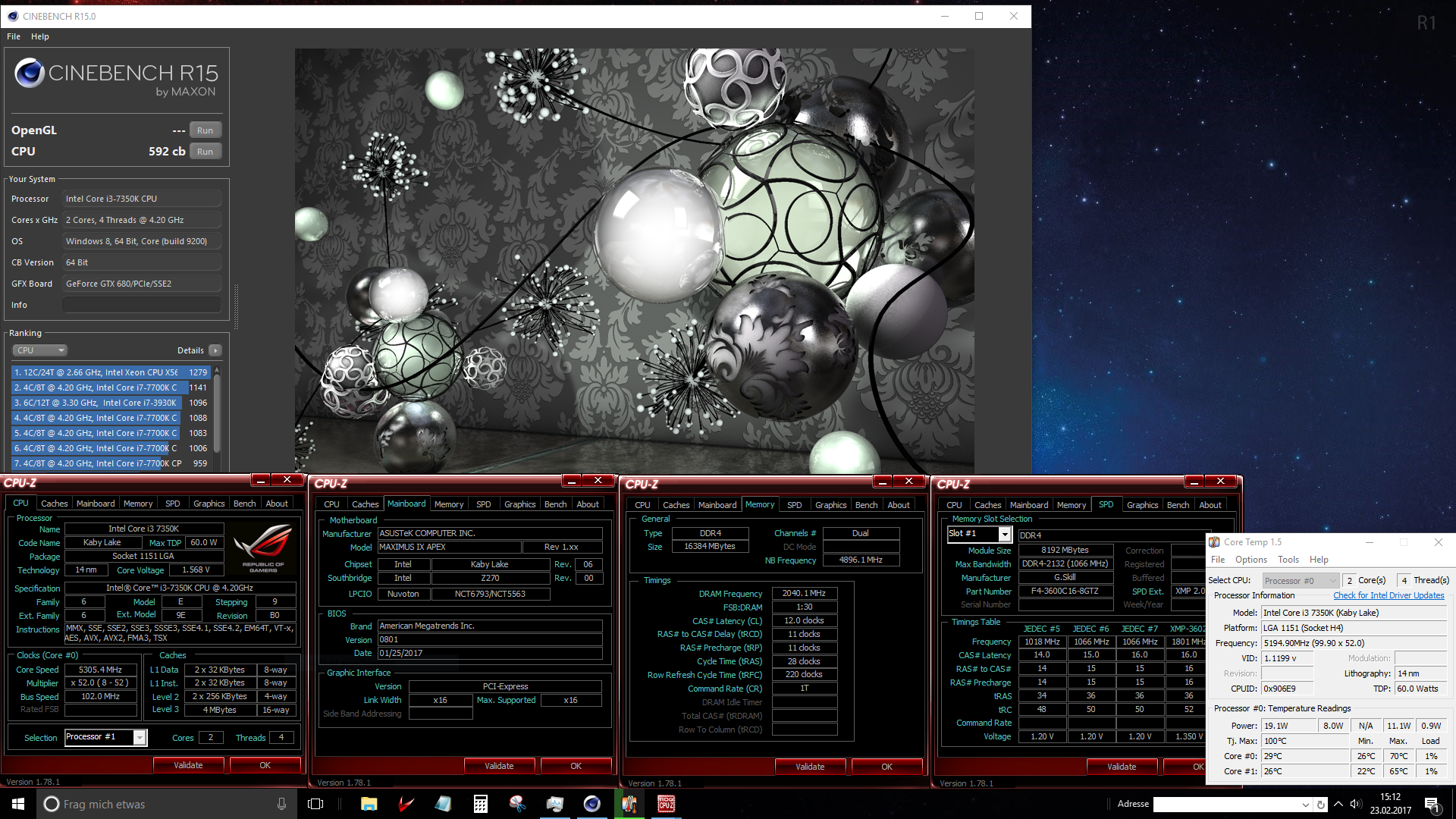The image size is (1456, 819).
Task: Open Cinebench File menu
Action: [x=14, y=36]
